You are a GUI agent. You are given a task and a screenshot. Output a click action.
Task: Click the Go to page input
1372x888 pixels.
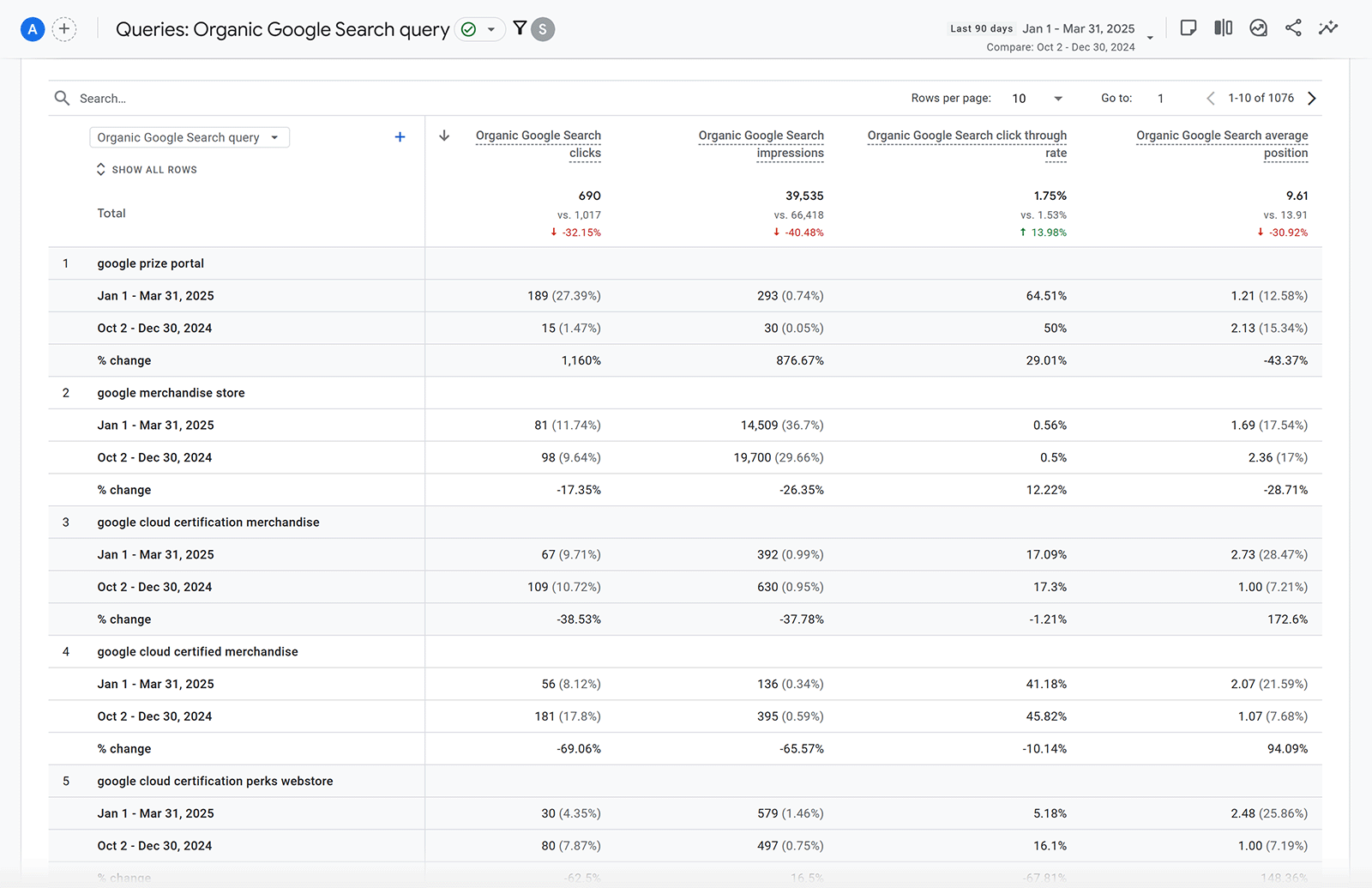point(1161,99)
